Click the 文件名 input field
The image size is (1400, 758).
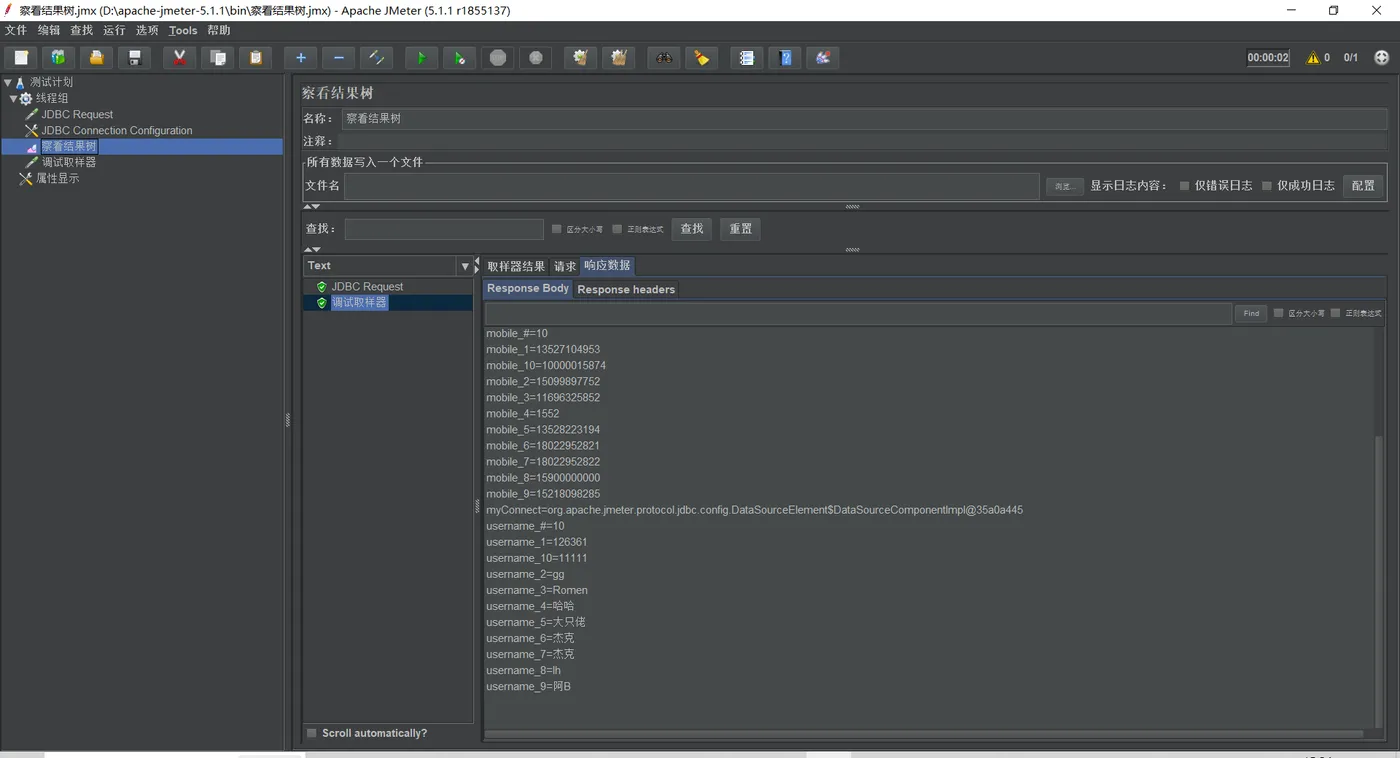tap(692, 186)
